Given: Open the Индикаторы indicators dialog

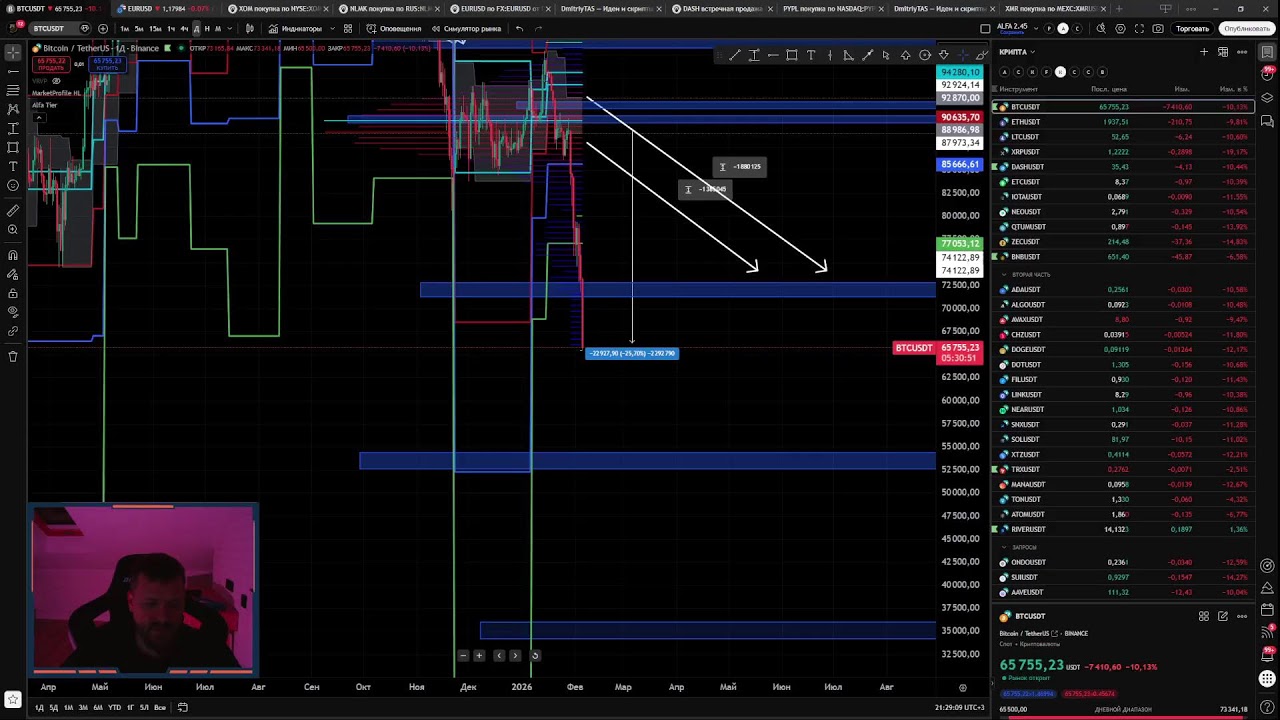Looking at the screenshot, I should click(x=295, y=29).
